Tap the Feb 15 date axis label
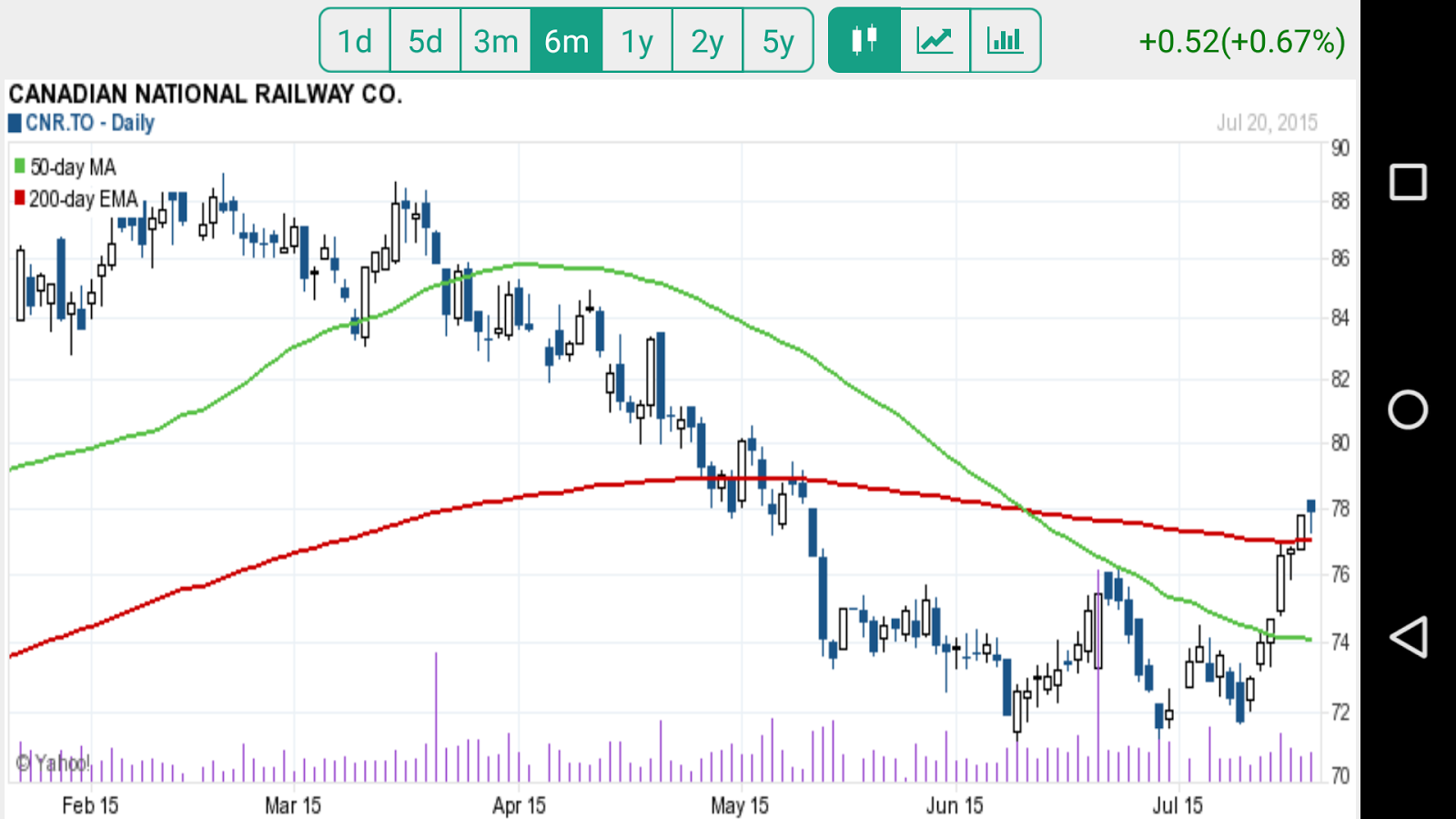The width and height of the screenshot is (1456, 819). pos(90,805)
